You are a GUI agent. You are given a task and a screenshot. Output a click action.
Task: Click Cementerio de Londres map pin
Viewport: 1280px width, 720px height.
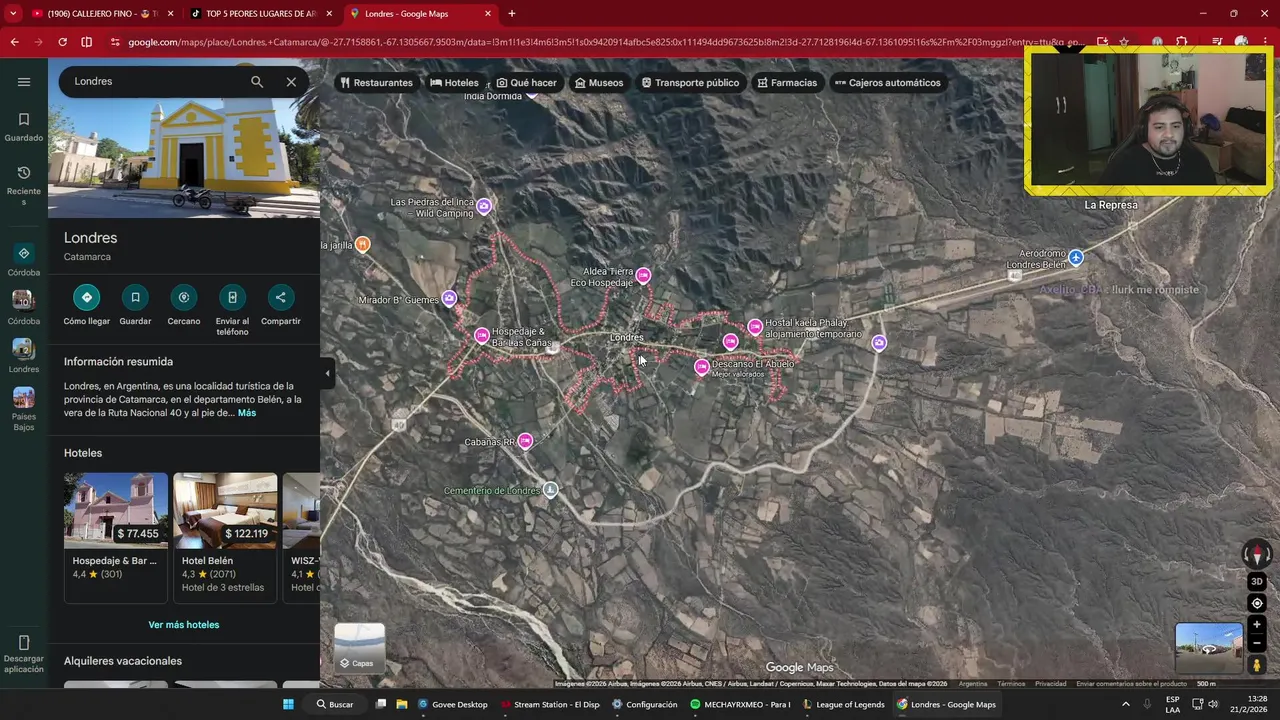(x=549, y=490)
